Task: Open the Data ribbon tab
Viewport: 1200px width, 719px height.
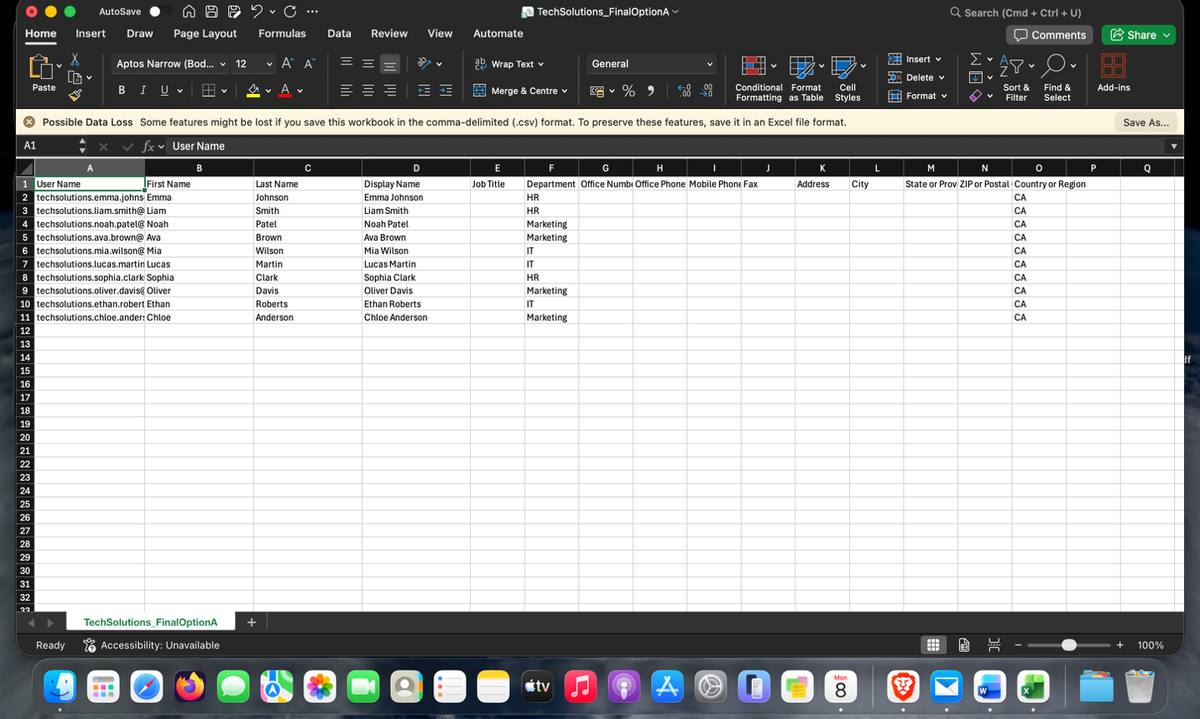Action: click(339, 33)
